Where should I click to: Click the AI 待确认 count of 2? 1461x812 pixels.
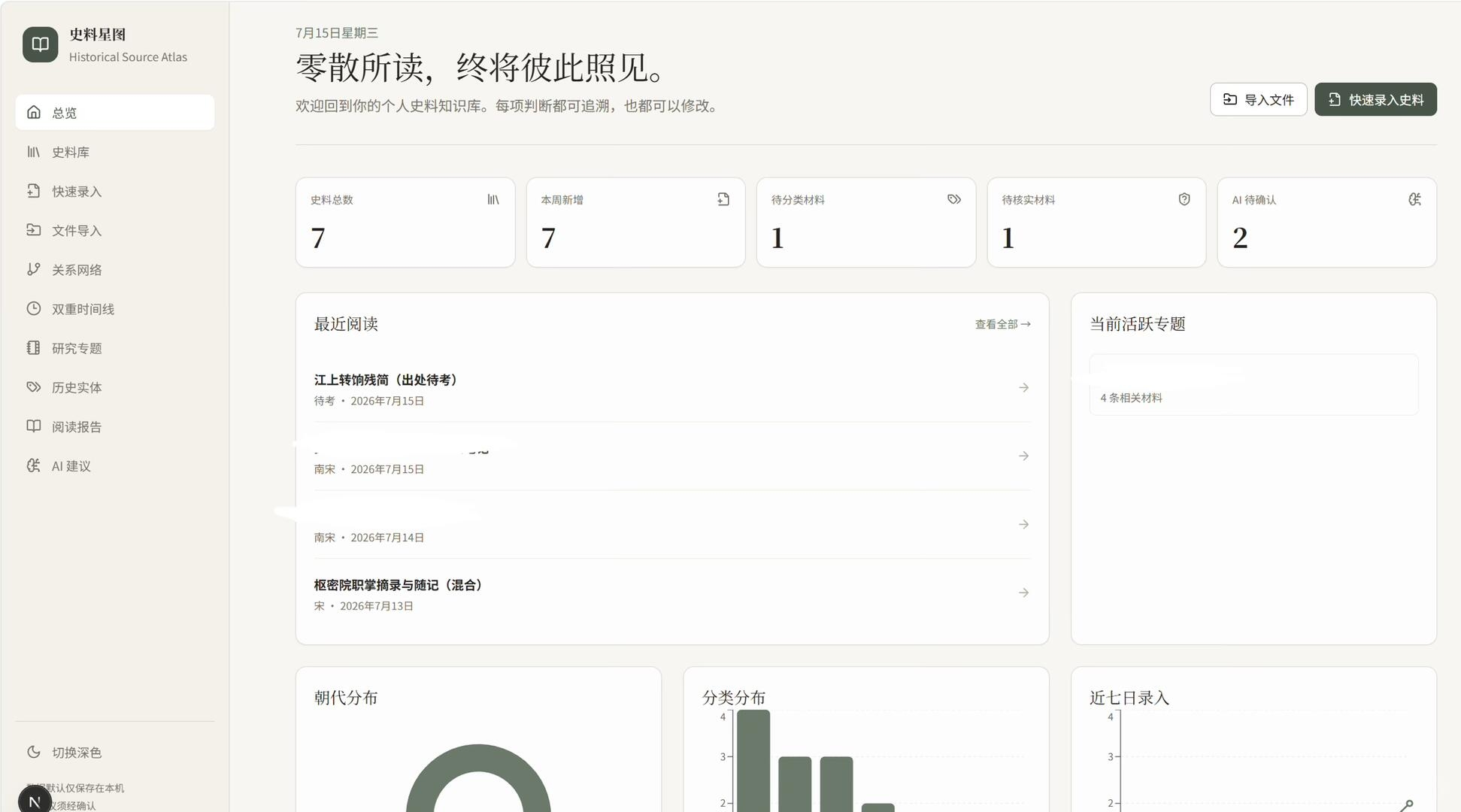[1240, 238]
